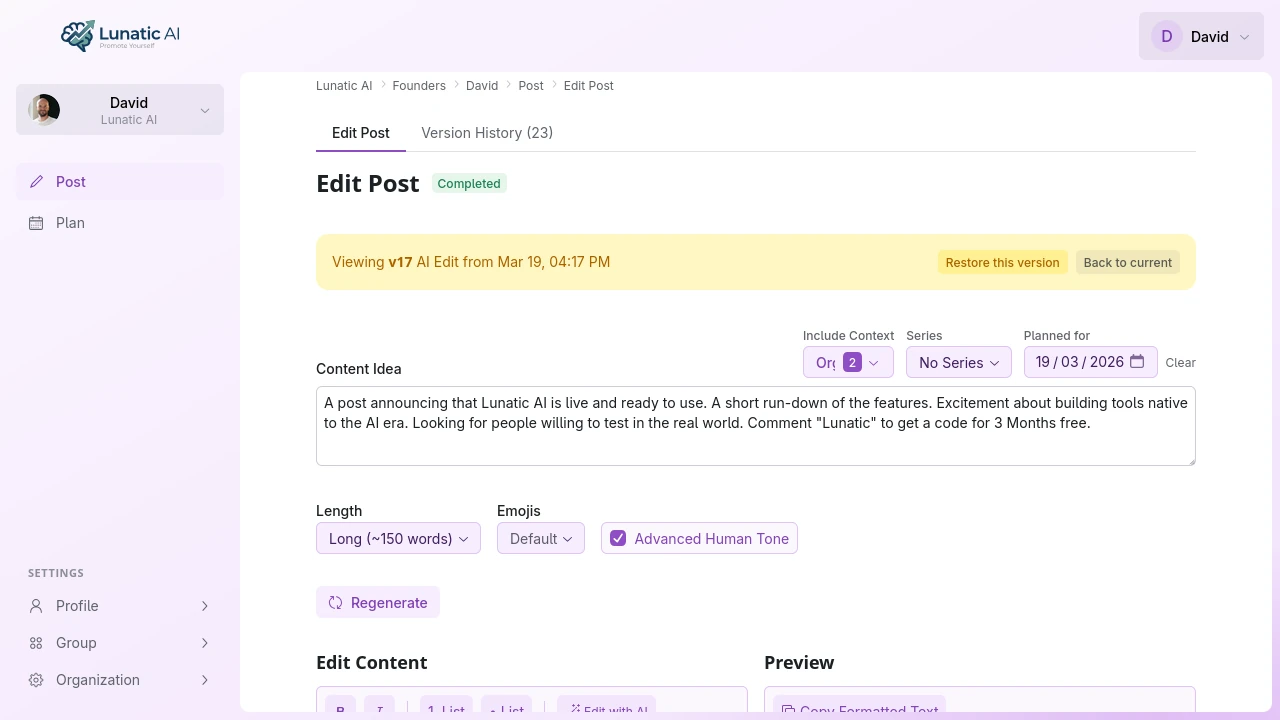Image resolution: width=1280 pixels, height=720 pixels.
Task: Click the context count badge 2
Action: [x=852, y=362]
